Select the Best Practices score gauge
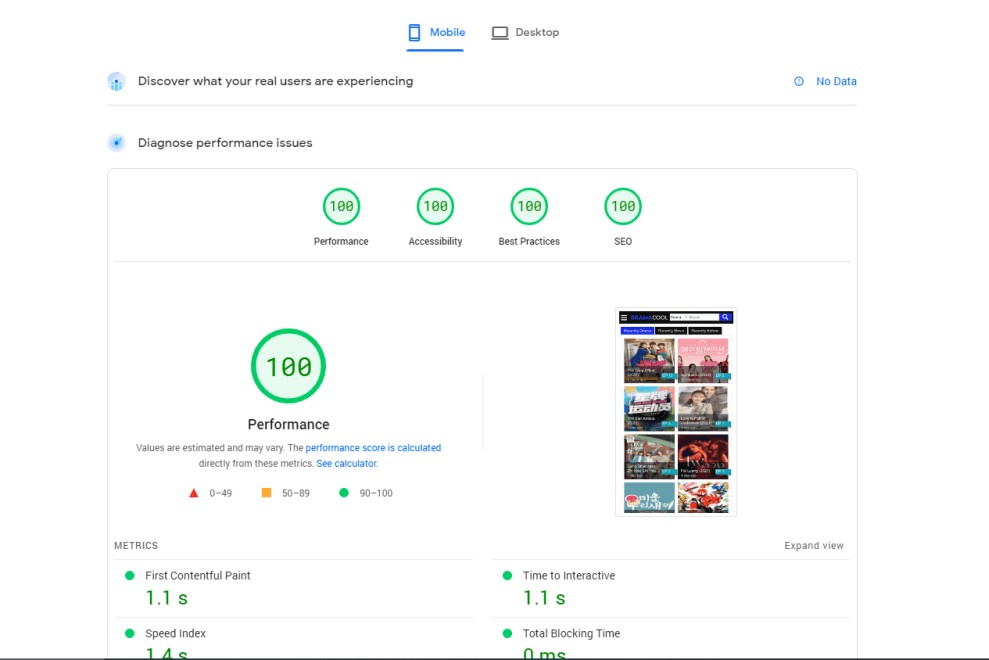989x660 pixels. [529, 207]
